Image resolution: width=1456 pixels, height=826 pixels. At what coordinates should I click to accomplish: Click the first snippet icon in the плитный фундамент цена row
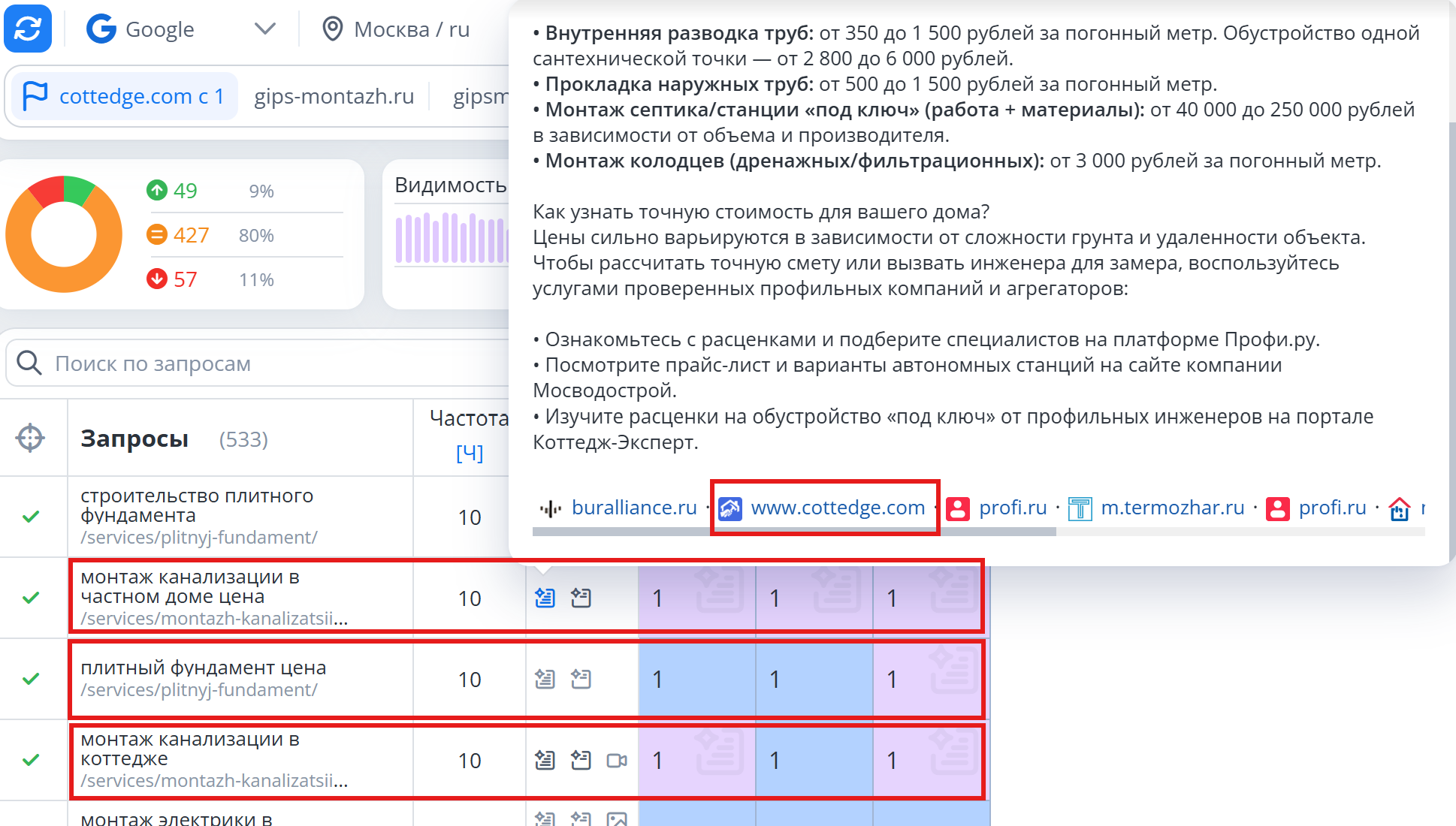545,679
